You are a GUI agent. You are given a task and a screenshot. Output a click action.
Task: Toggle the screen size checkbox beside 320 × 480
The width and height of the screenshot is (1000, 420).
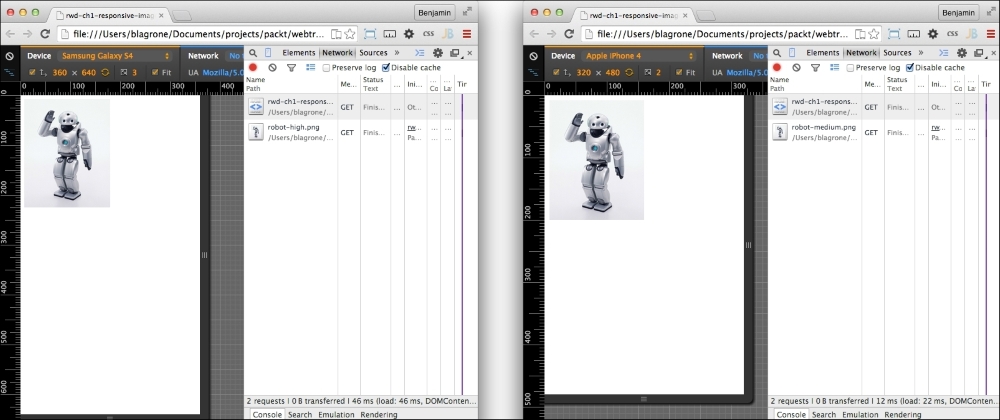557,73
